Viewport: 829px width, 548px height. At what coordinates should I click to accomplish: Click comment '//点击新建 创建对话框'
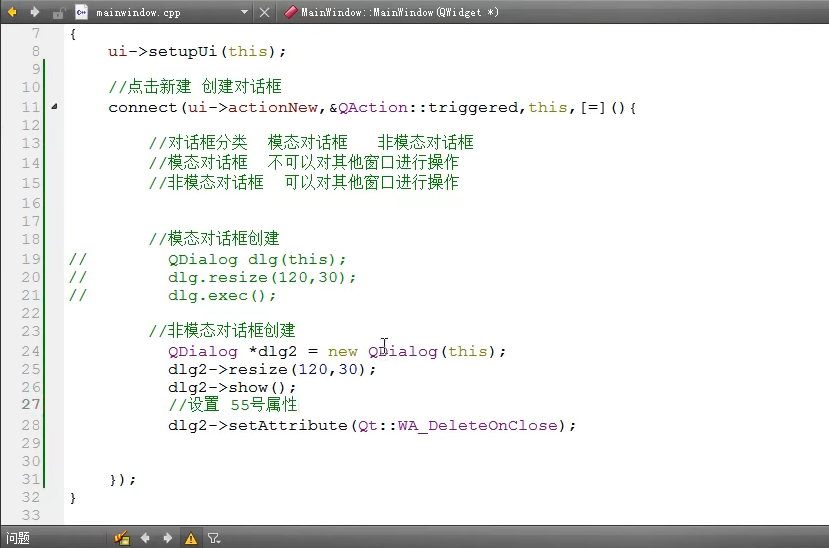[195, 86]
